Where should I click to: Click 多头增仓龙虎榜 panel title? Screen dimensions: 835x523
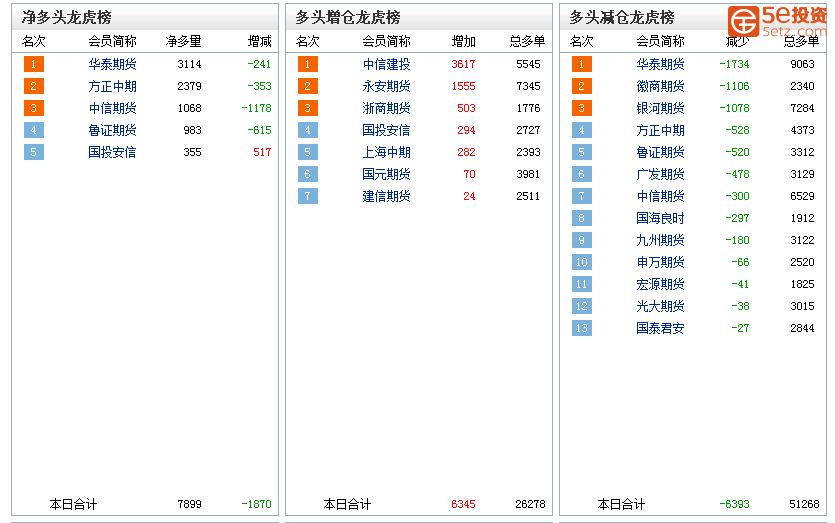pos(348,18)
